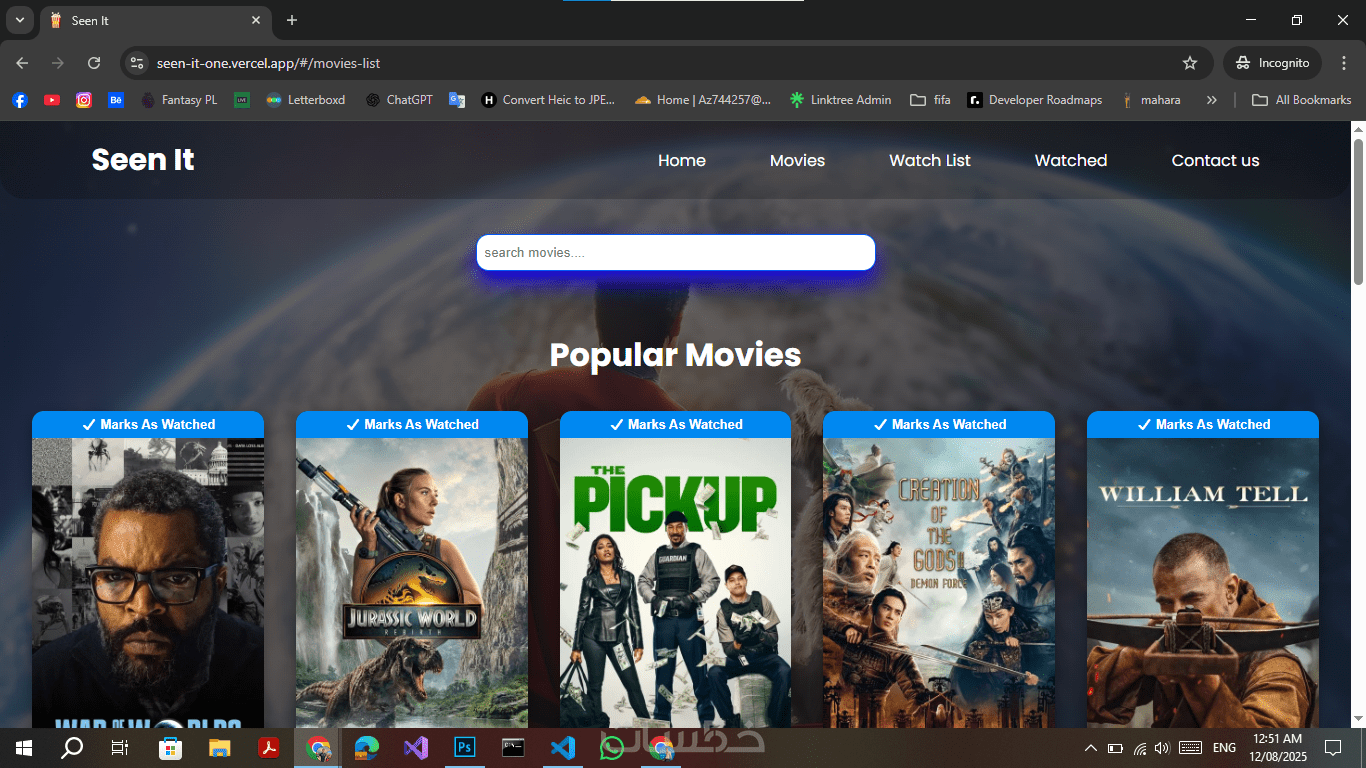This screenshot has width=1366, height=768.
Task: Open the Chrome three-dot menu
Action: [x=1344, y=63]
